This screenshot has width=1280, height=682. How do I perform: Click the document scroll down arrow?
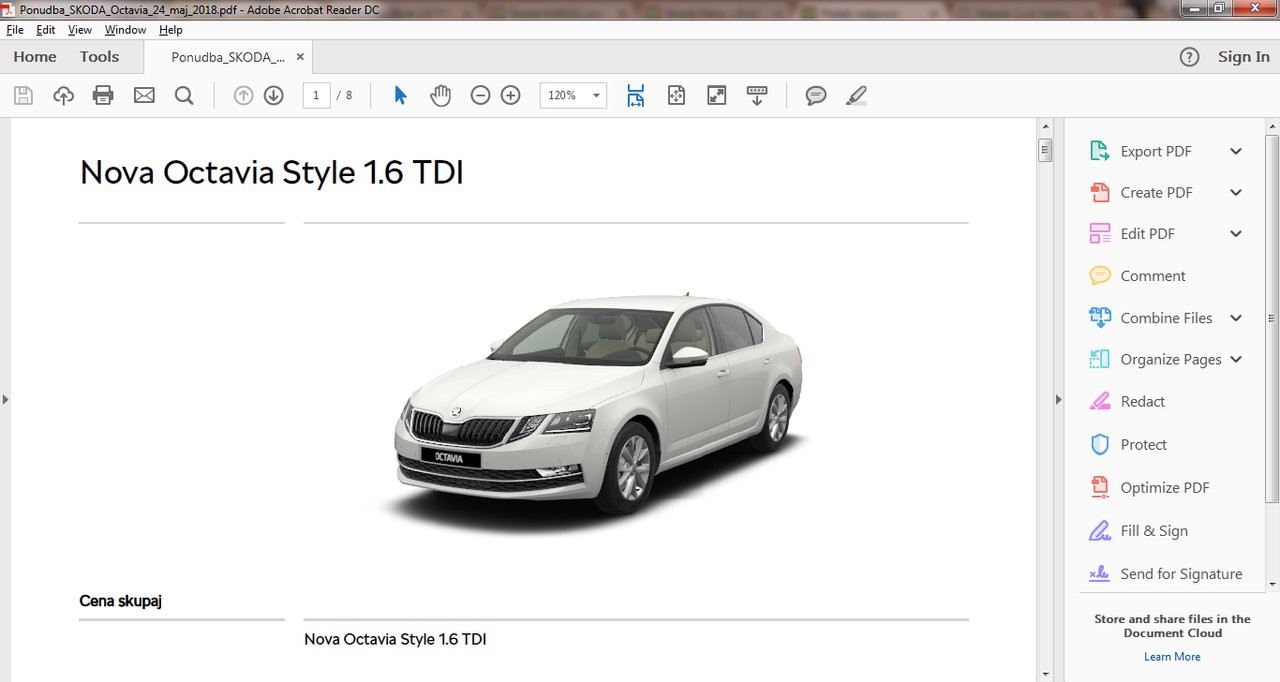coord(1045,674)
